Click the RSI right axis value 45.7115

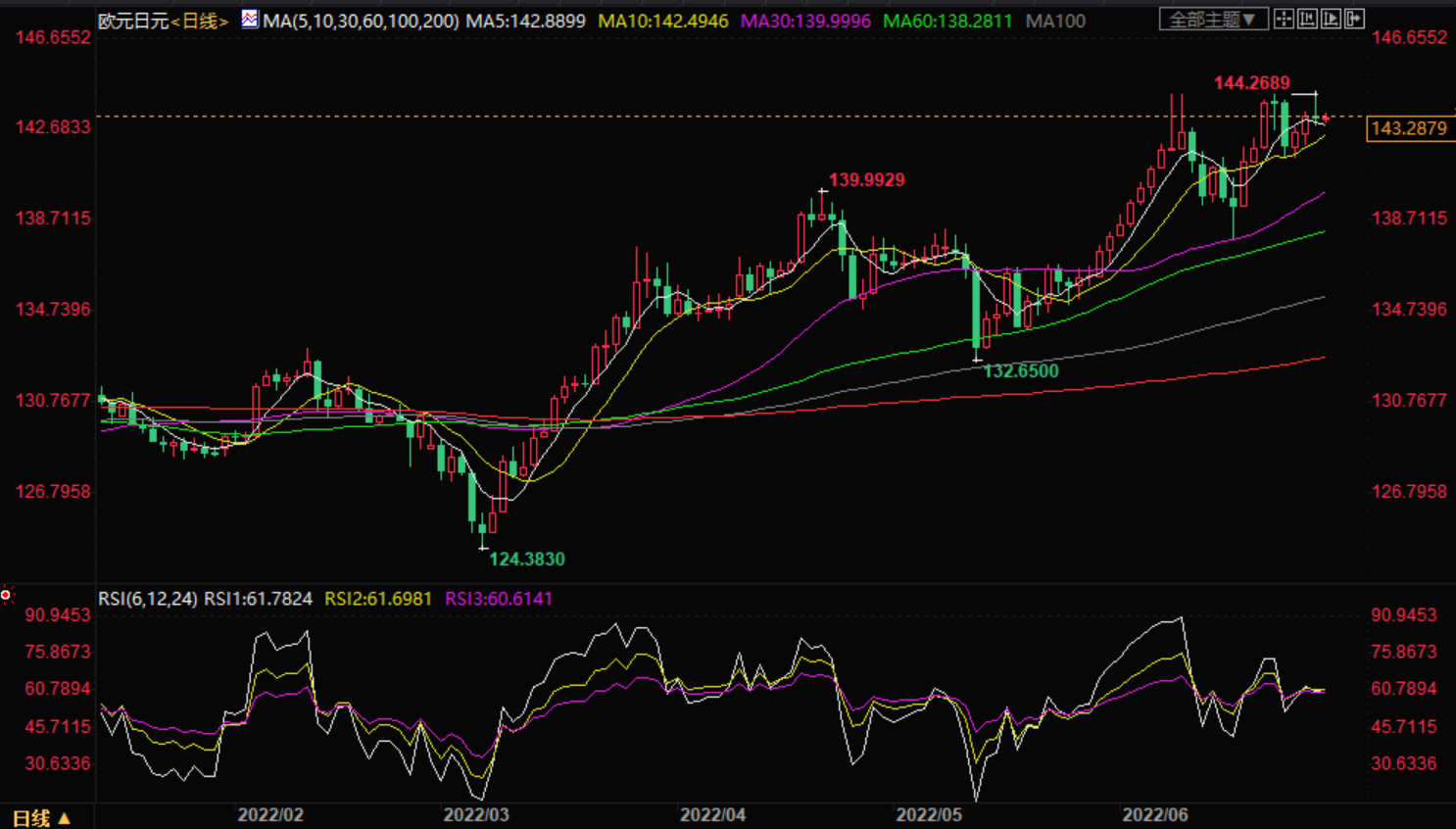pyautogui.click(x=1404, y=727)
